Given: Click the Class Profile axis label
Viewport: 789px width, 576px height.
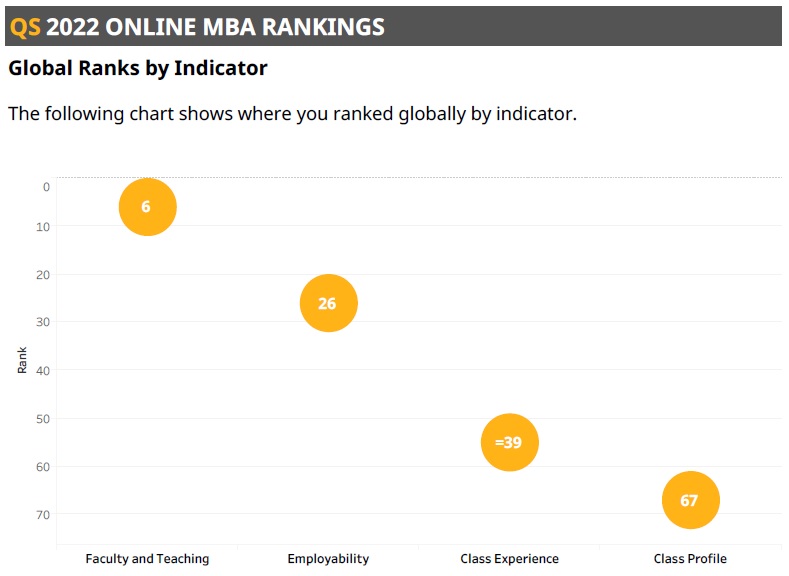Looking at the screenshot, I should pos(690,559).
